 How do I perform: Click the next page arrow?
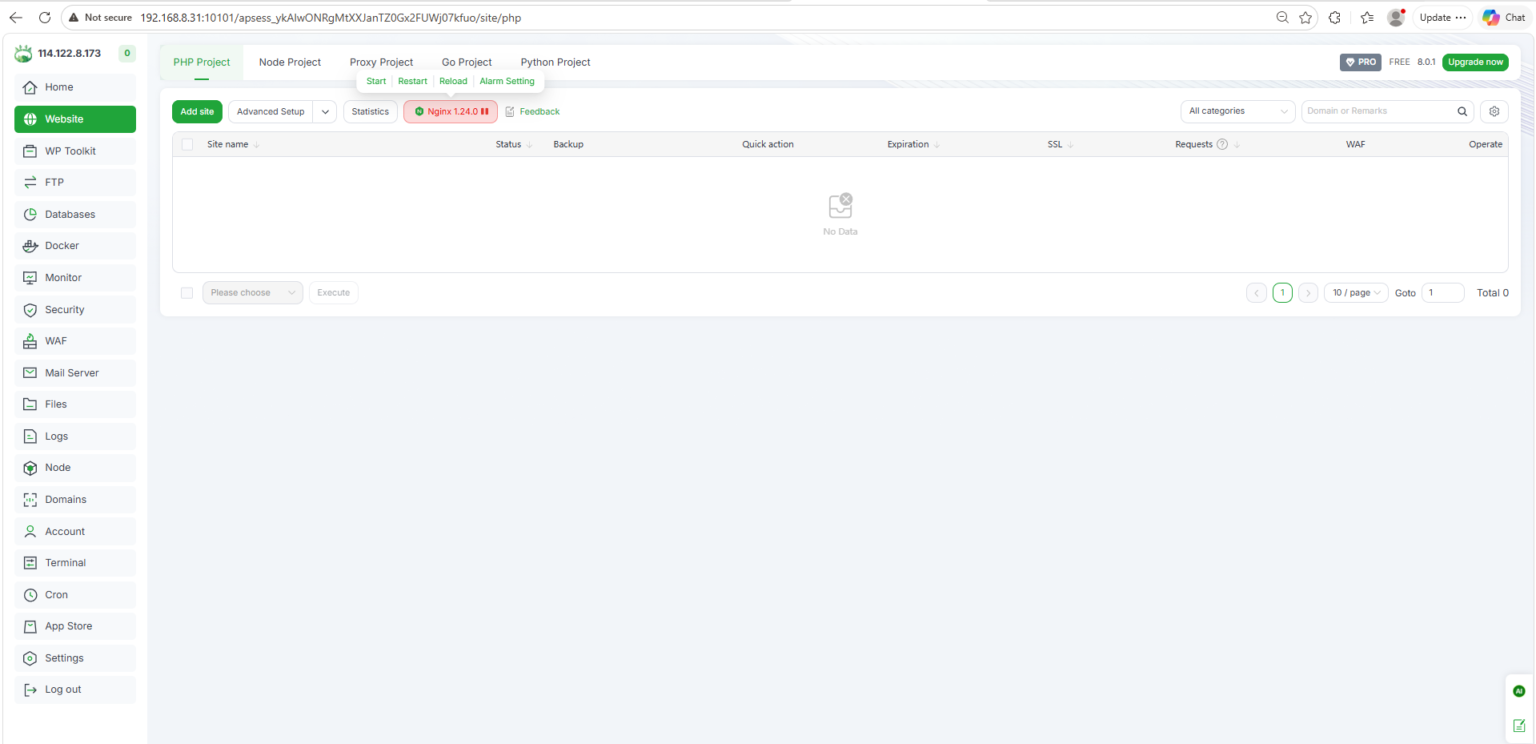[1308, 293]
